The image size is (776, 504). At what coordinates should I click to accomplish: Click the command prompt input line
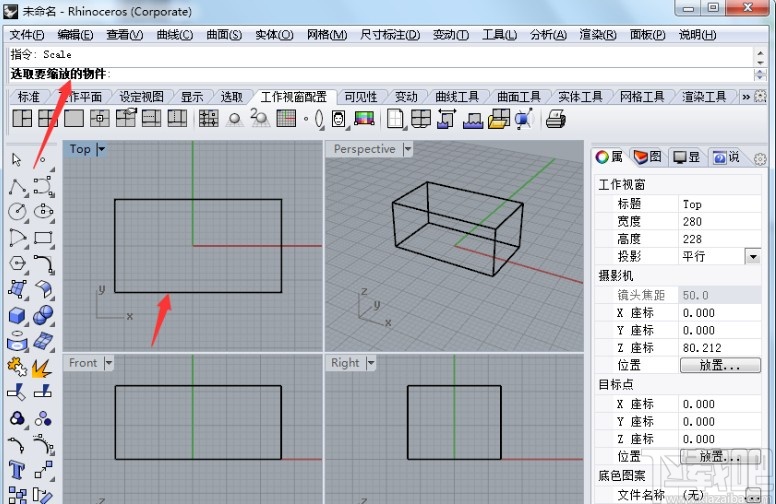point(381,74)
